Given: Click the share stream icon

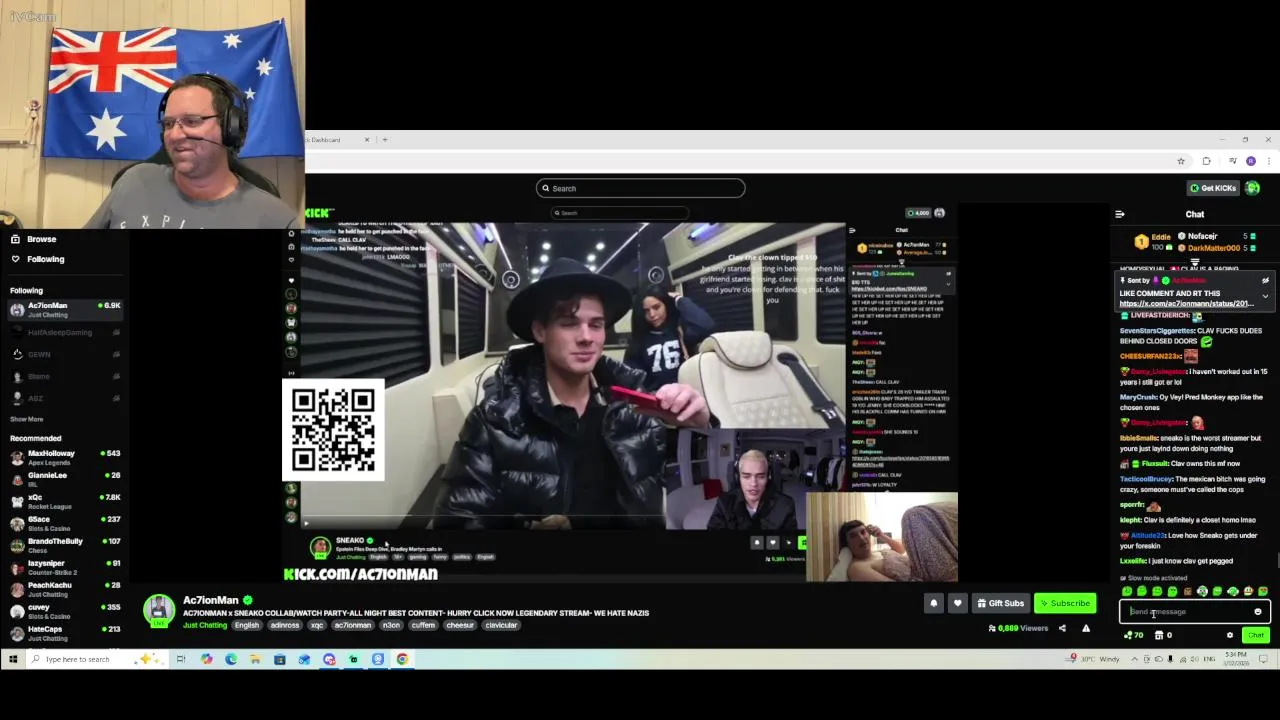Looking at the screenshot, I should [x=1062, y=628].
